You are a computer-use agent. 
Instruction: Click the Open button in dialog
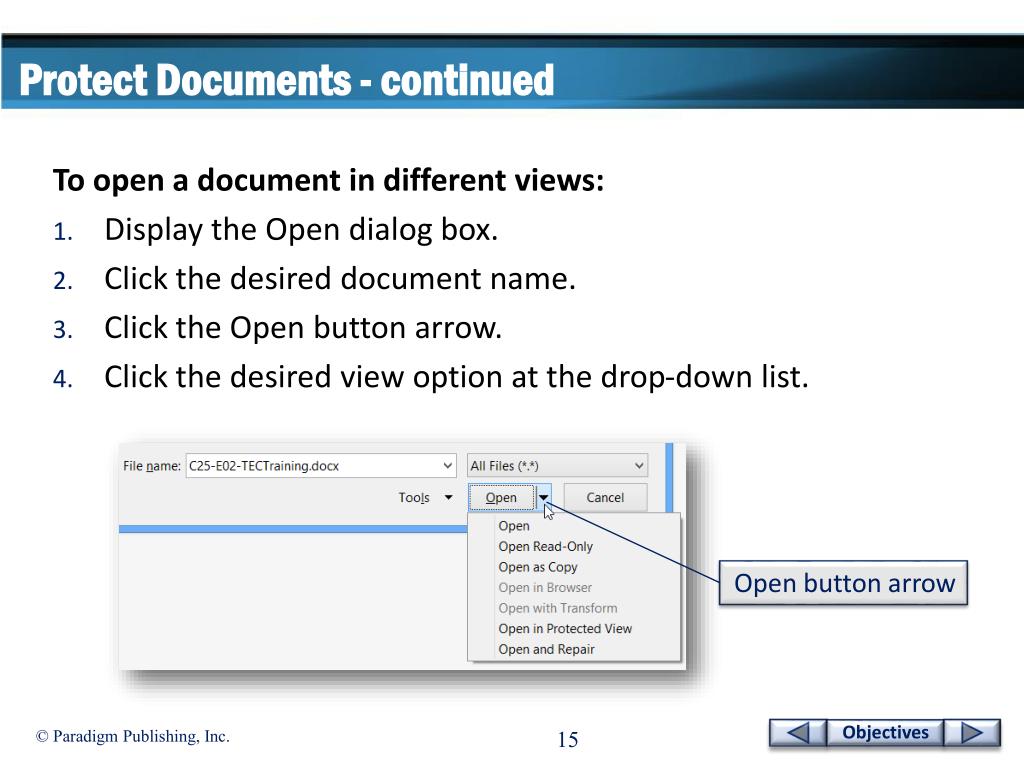502,498
